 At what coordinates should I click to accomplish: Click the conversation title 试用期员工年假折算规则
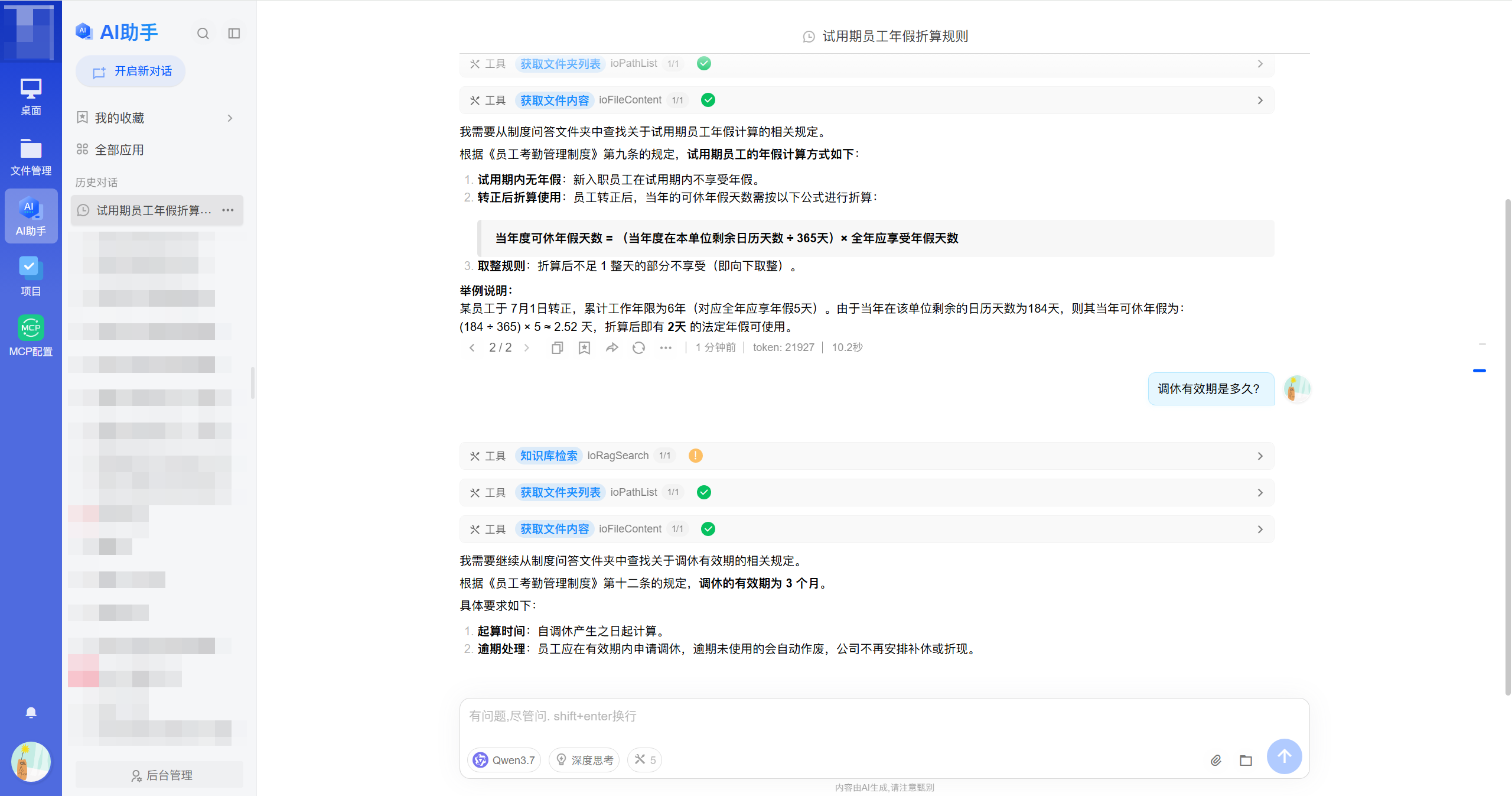click(895, 37)
